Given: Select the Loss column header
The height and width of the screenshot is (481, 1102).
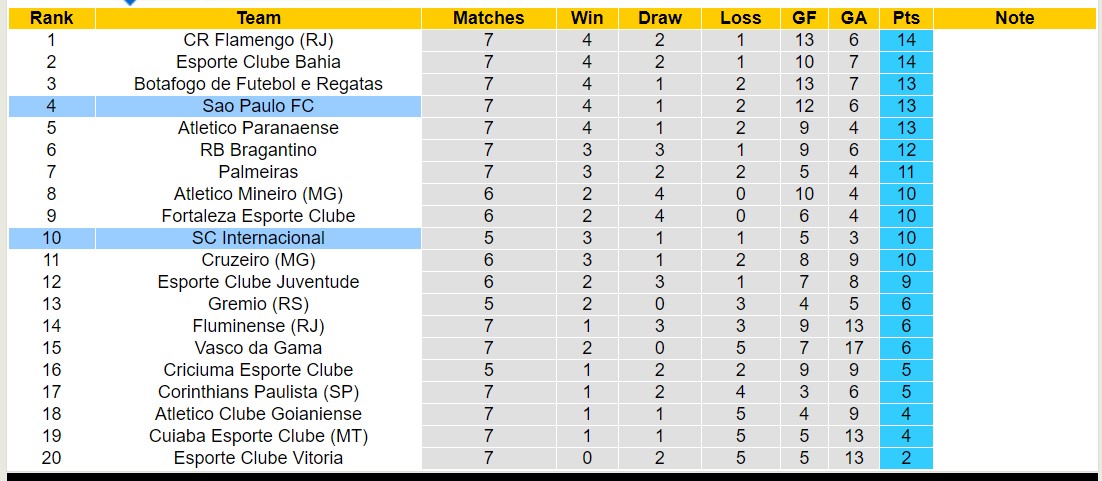Looking at the screenshot, I should pyautogui.click(x=740, y=18).
